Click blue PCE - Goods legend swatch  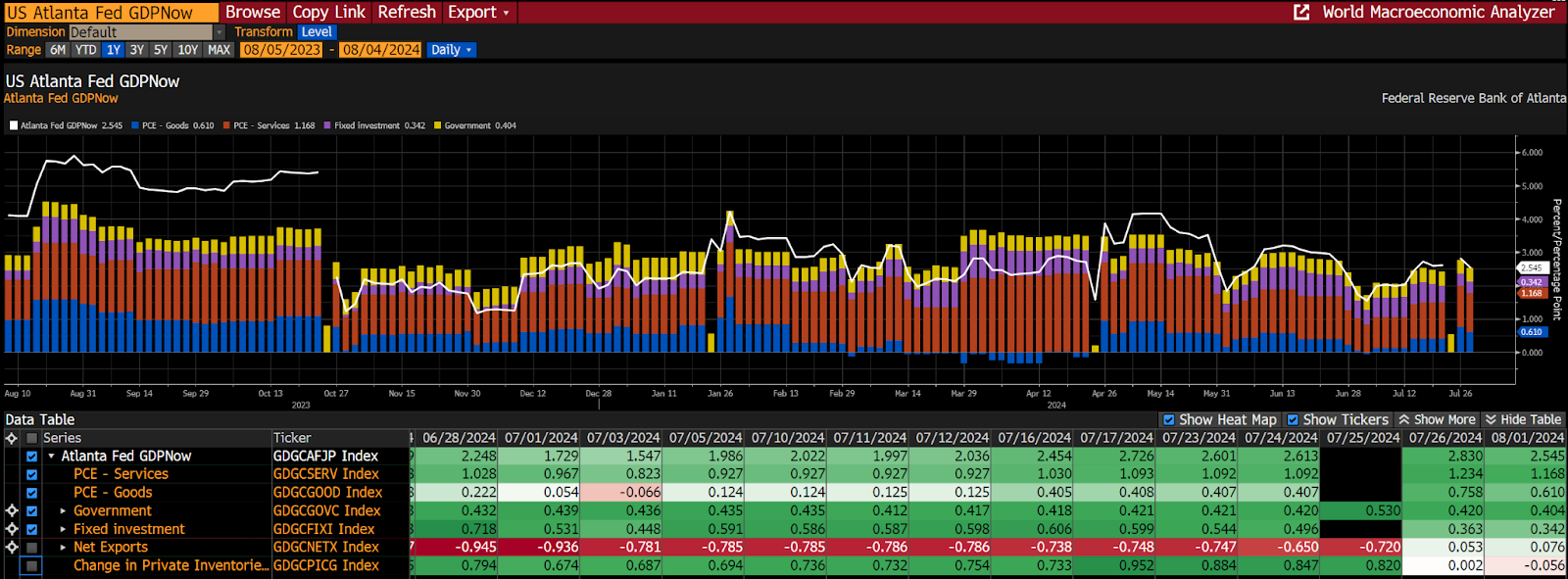point(135,125)
